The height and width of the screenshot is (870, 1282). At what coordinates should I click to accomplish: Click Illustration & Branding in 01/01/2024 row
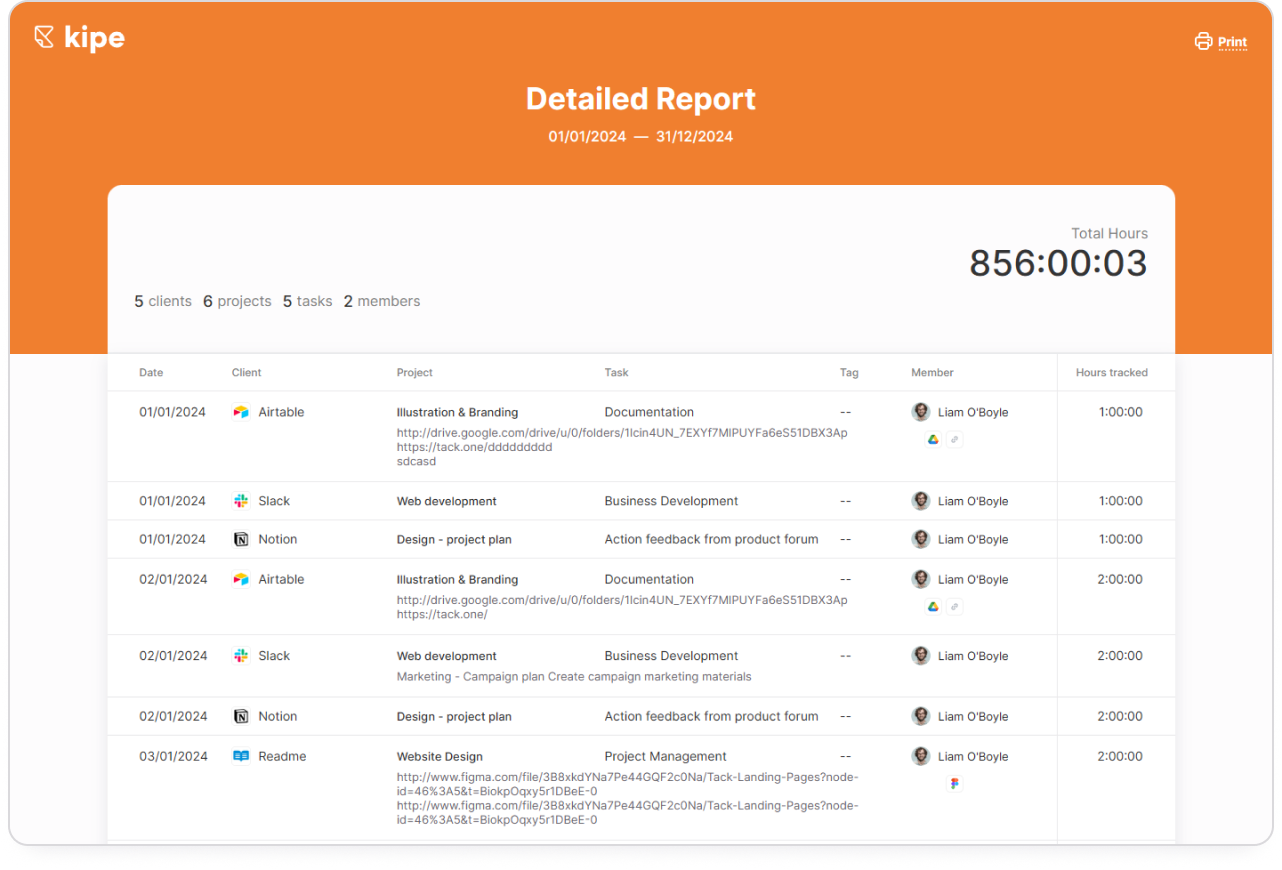tap(457, 412)
